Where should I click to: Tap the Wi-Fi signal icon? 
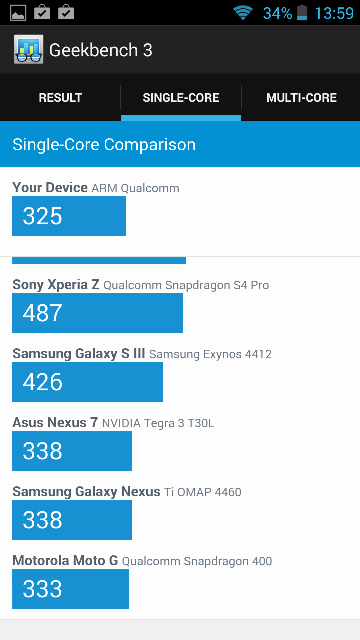[x=243, y=13]
